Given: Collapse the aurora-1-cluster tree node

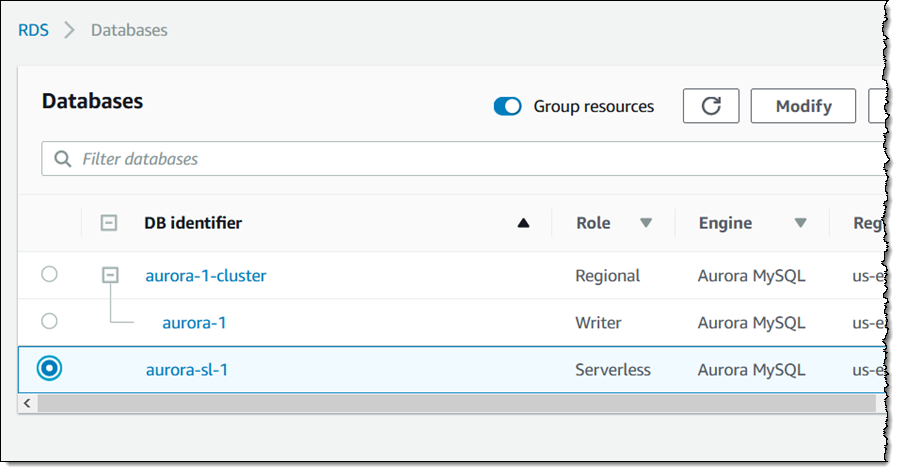Looking at the screenshot, I should [110, 275].
